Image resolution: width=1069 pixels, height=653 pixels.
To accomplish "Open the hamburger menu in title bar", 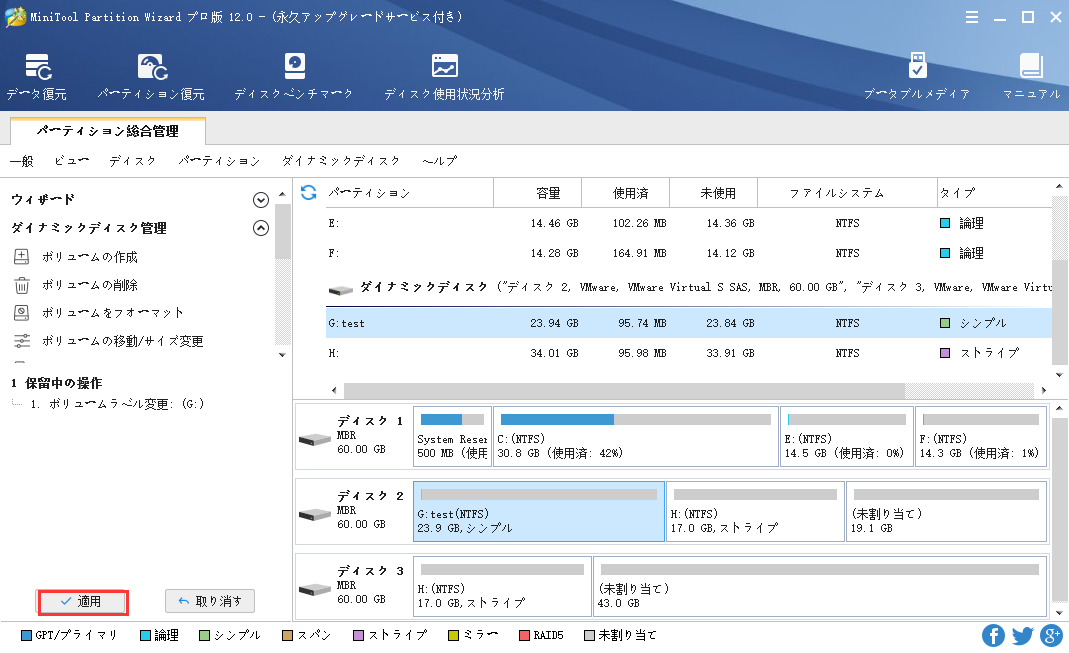I will pyautogui.click(x=972, y=17).
